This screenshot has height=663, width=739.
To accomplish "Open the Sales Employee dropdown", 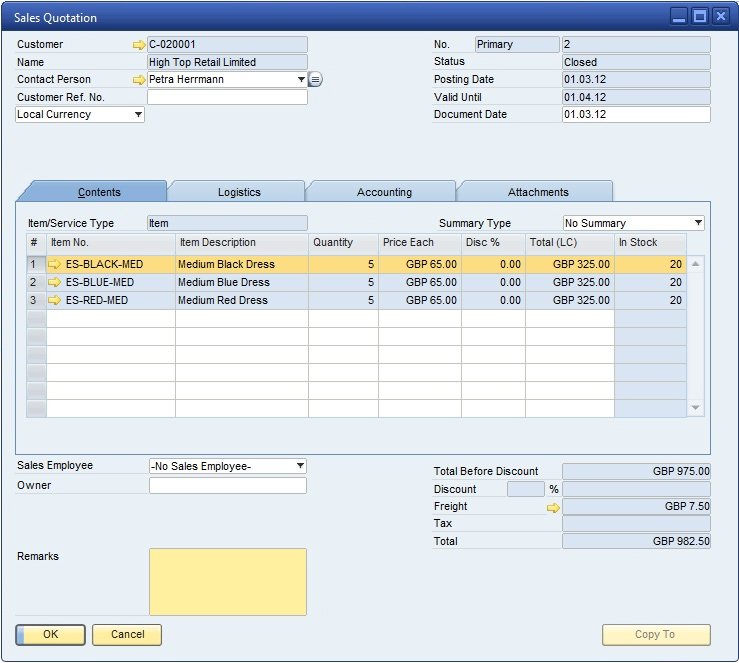I will pos(300,466).
